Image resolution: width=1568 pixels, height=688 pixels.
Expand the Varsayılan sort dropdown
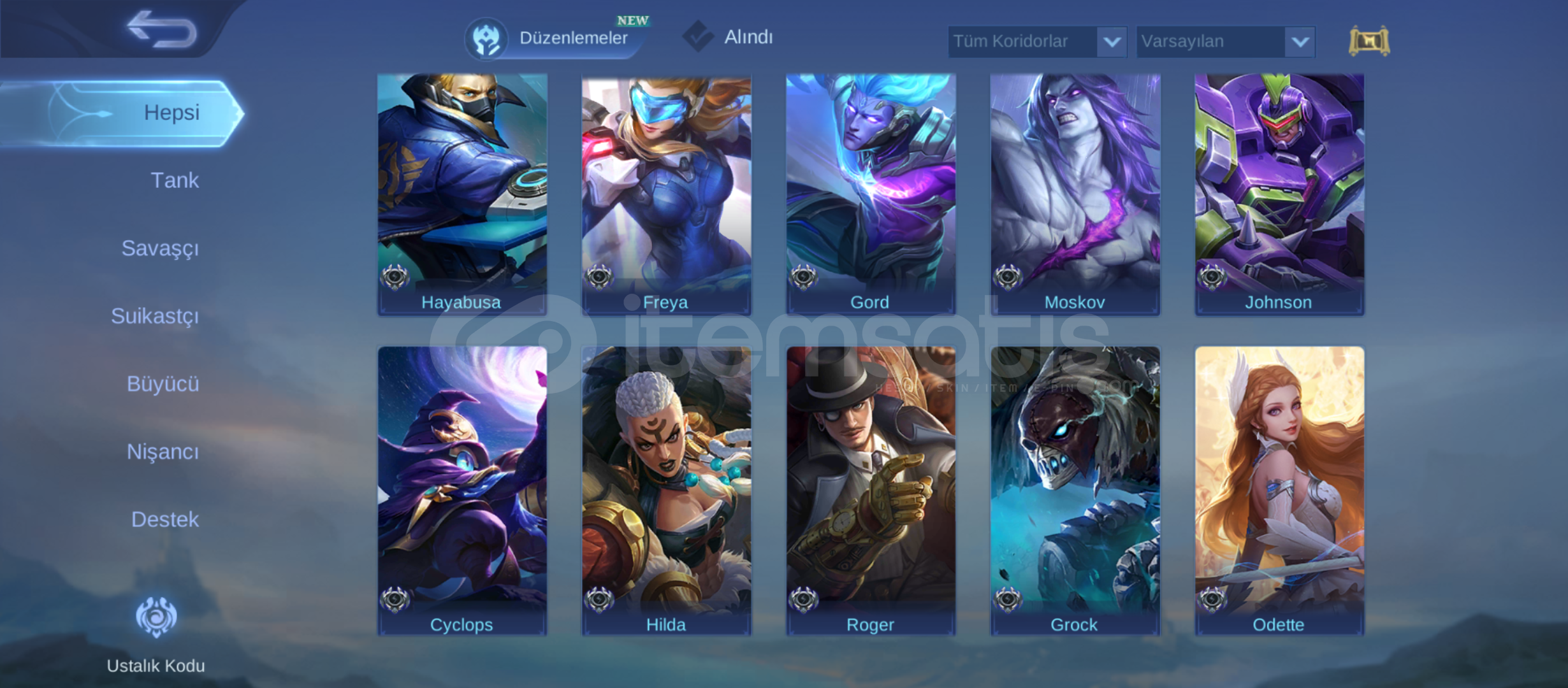(1226, 41)
